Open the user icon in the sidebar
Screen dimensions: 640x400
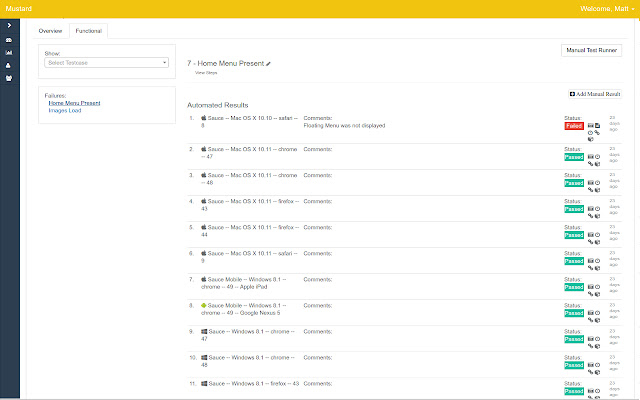[9, 65]
